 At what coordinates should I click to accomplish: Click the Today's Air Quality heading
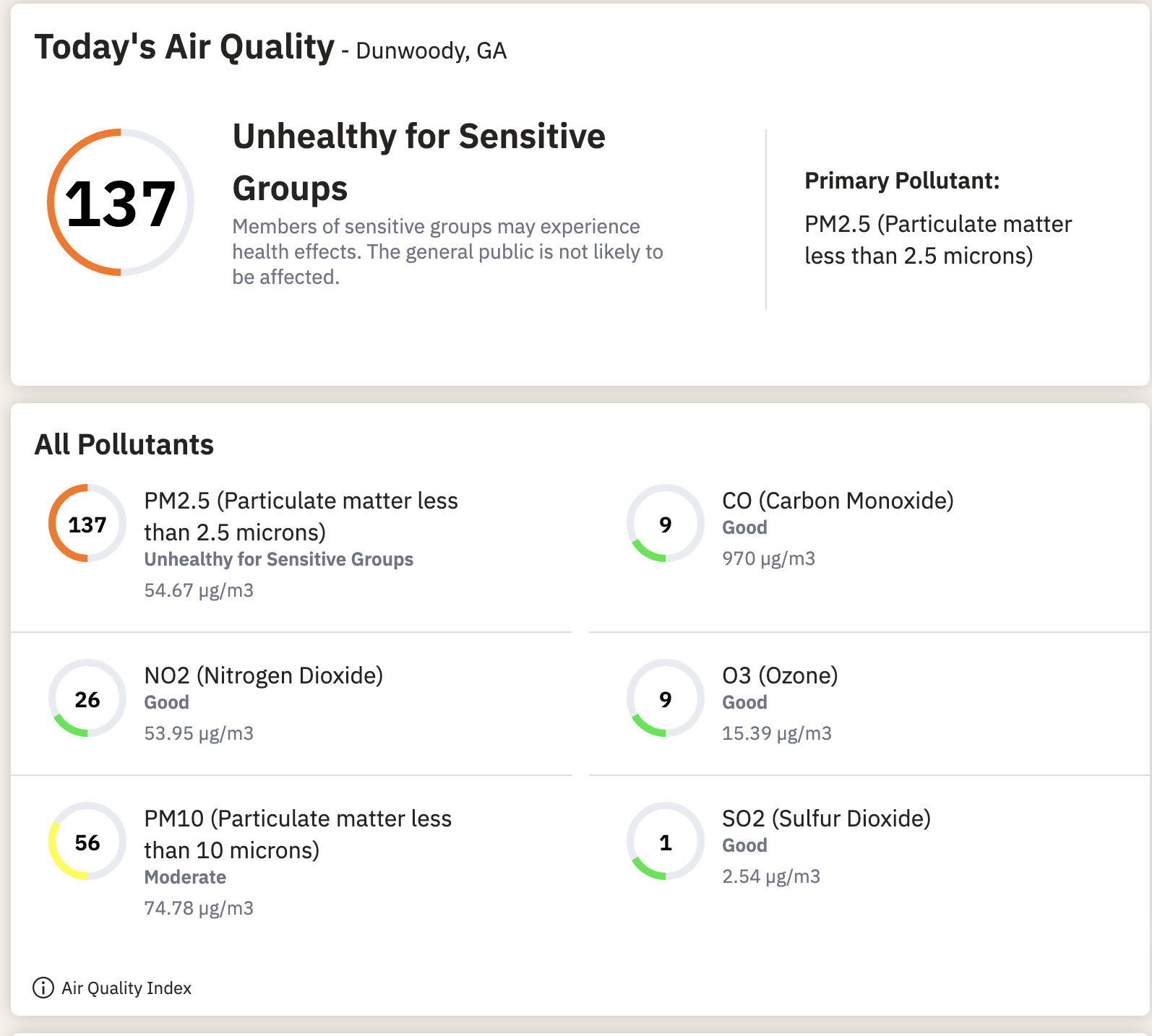[x=184, y=48]
